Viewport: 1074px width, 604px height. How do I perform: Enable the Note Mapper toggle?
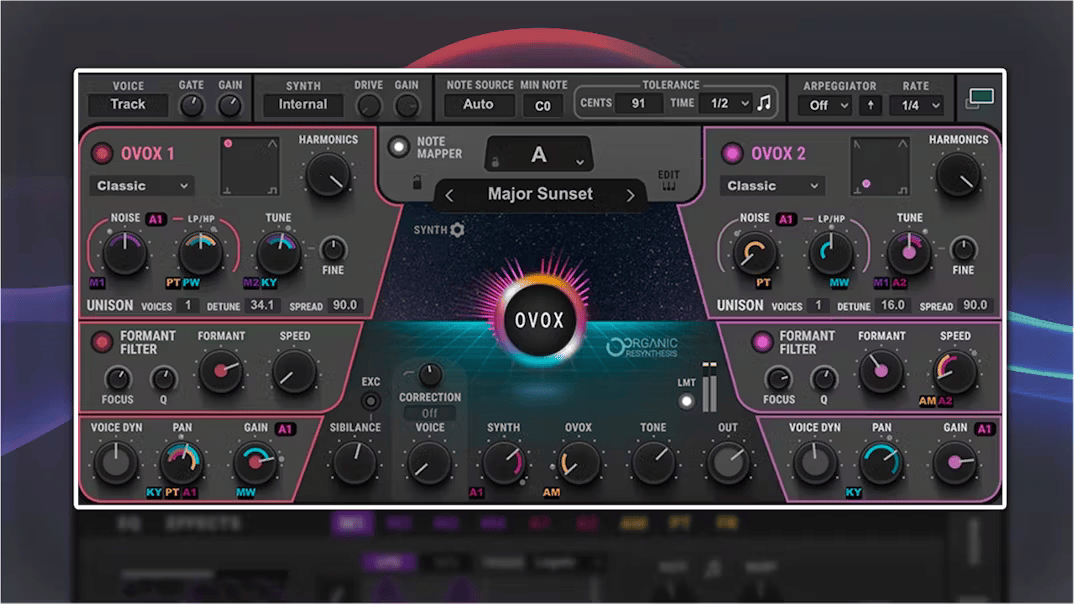click(398, 147)
